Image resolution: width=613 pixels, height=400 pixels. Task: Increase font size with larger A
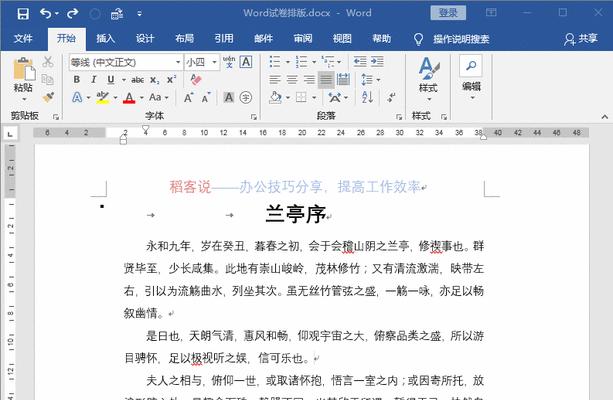[x=188, y=97]
